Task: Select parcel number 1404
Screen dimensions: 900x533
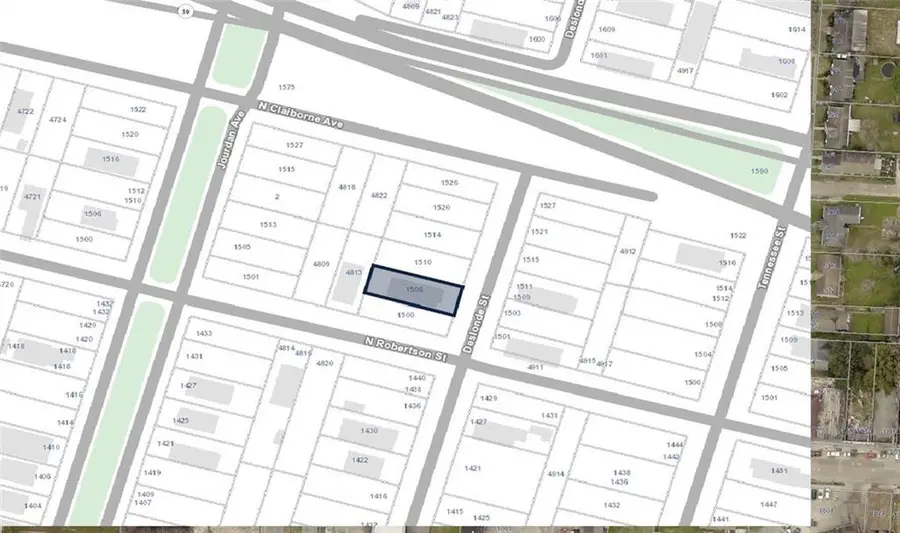Action: 33,505
